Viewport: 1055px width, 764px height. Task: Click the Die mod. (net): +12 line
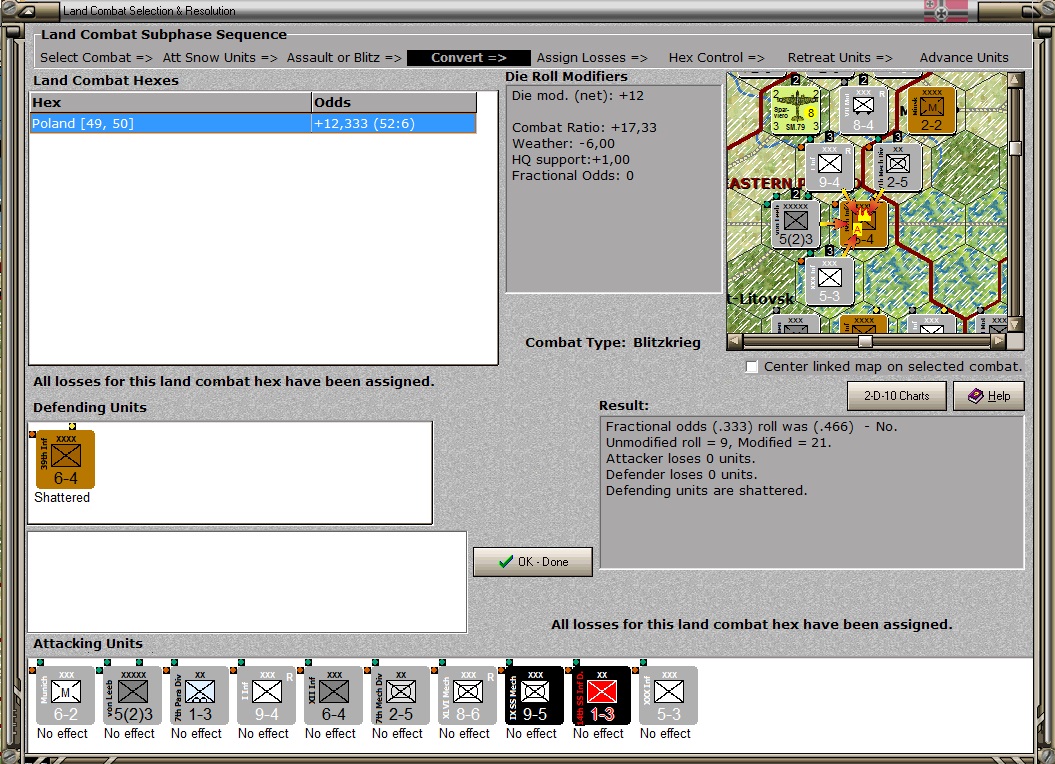point(577,96)
